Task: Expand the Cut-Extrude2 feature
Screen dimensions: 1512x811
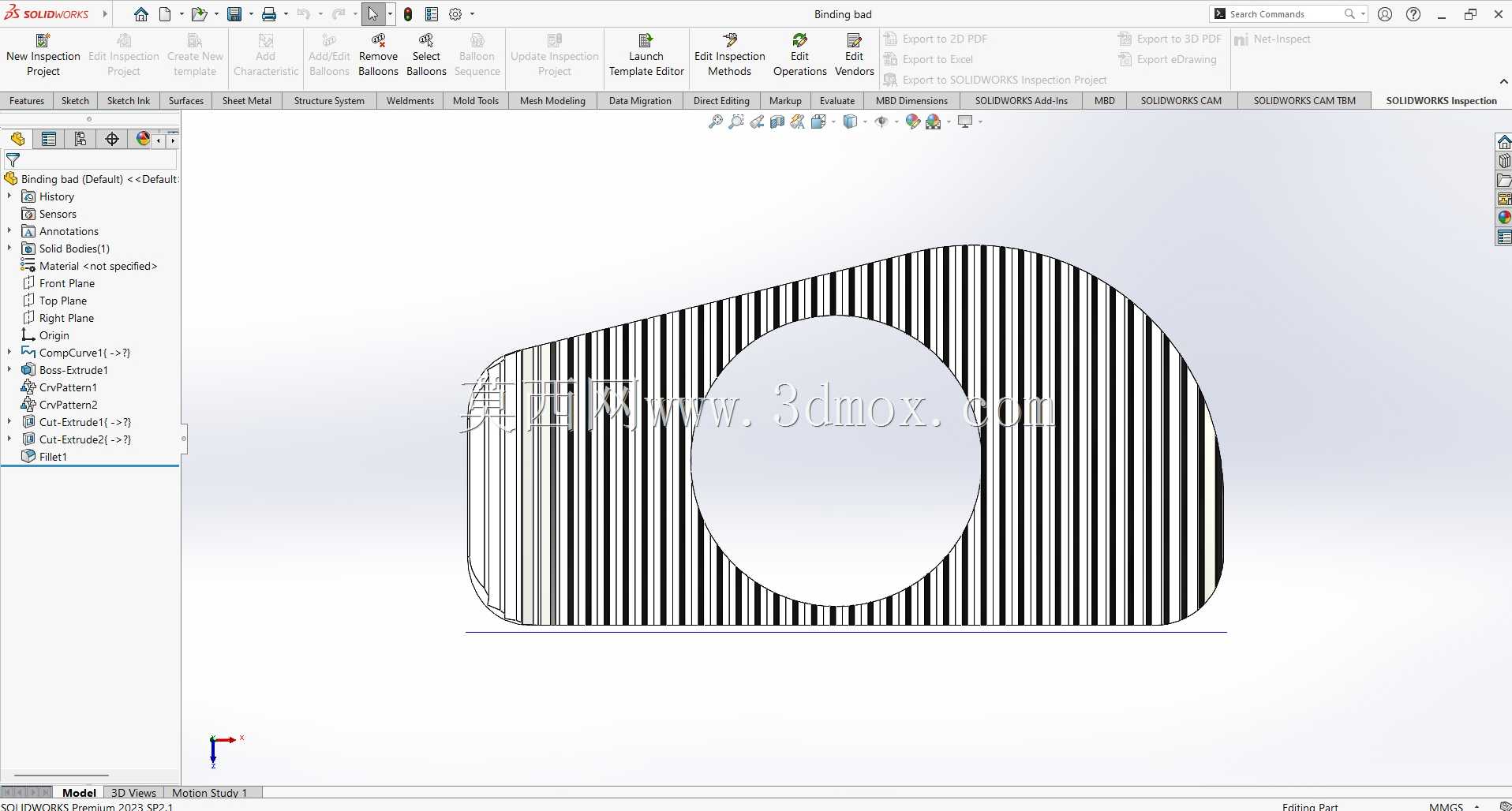Action: click(9, 439)
